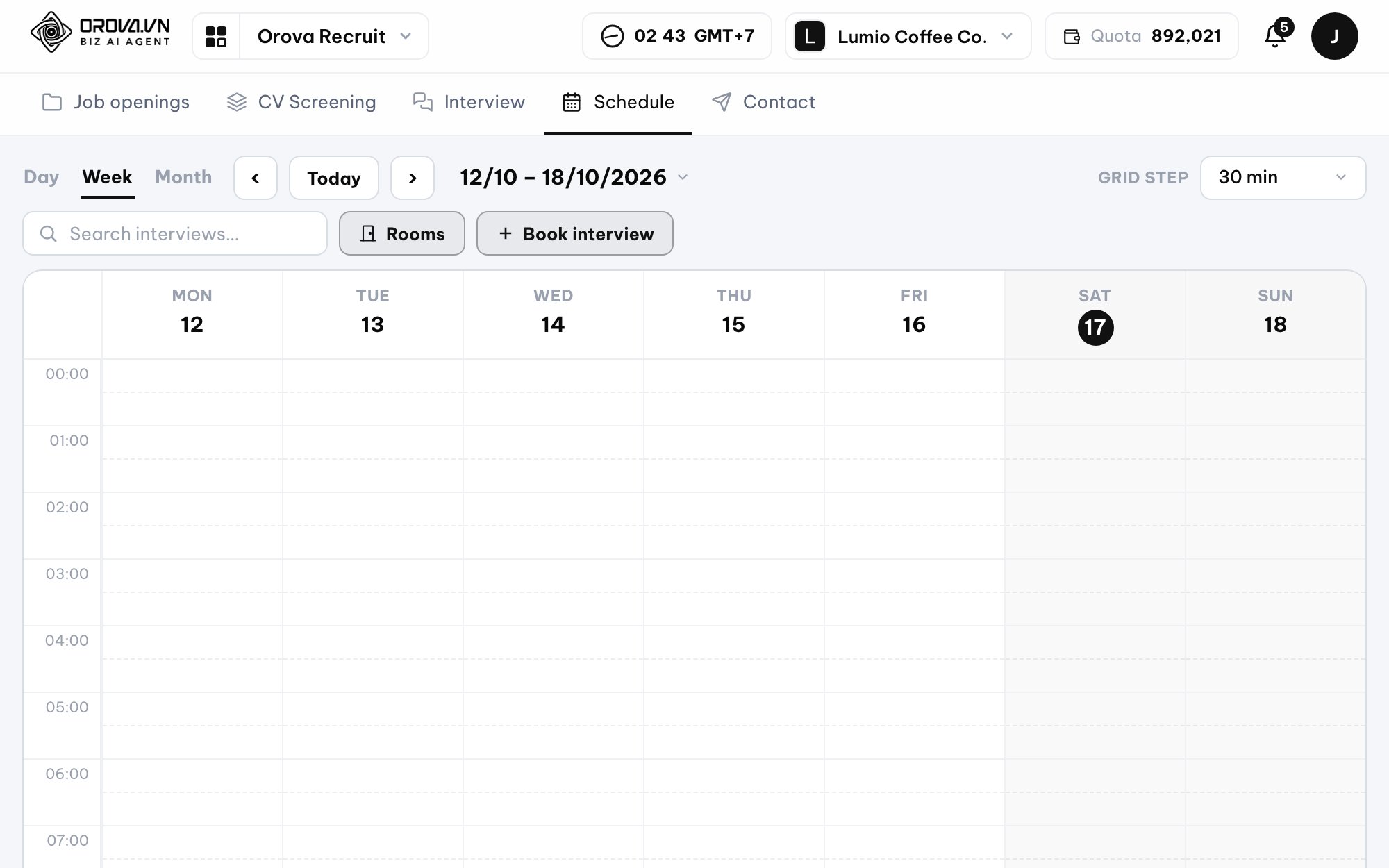
Task: Open Lumio Coffee Co. workspace dropdown
Action: pyautogui.click(x=908, y=36)
